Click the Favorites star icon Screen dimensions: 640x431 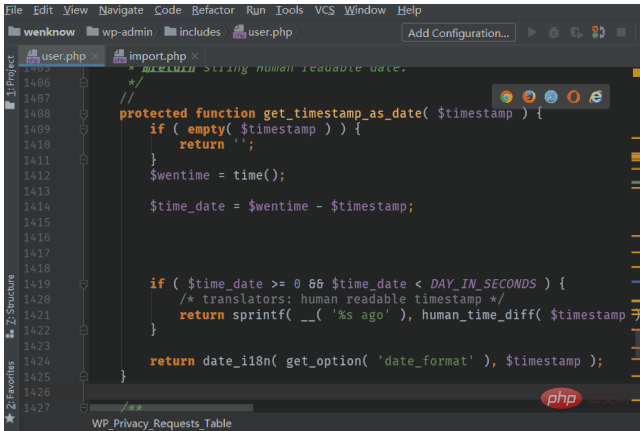click(x=10, y=419)
